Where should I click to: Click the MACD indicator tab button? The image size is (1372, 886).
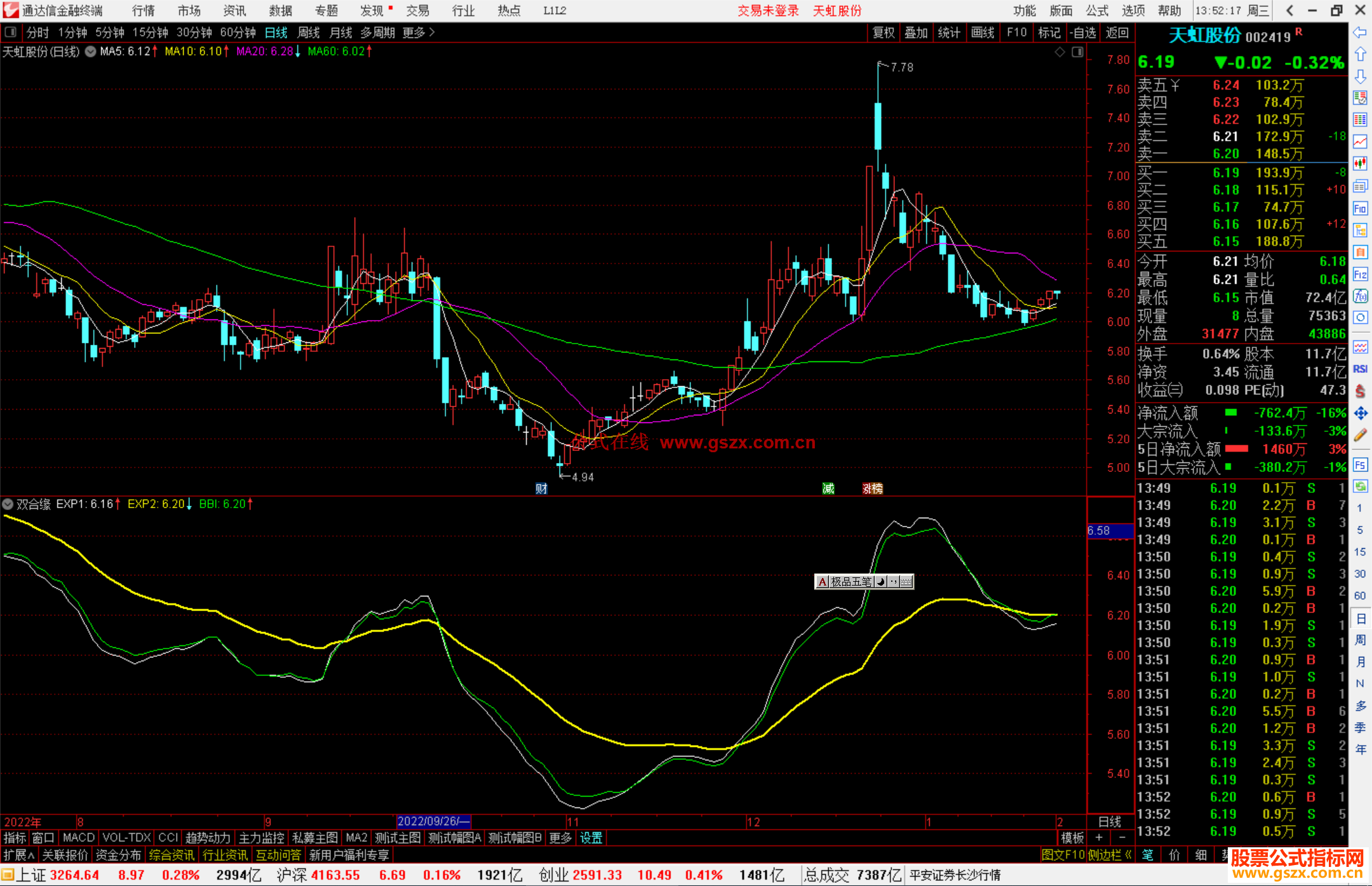[79, 838]
